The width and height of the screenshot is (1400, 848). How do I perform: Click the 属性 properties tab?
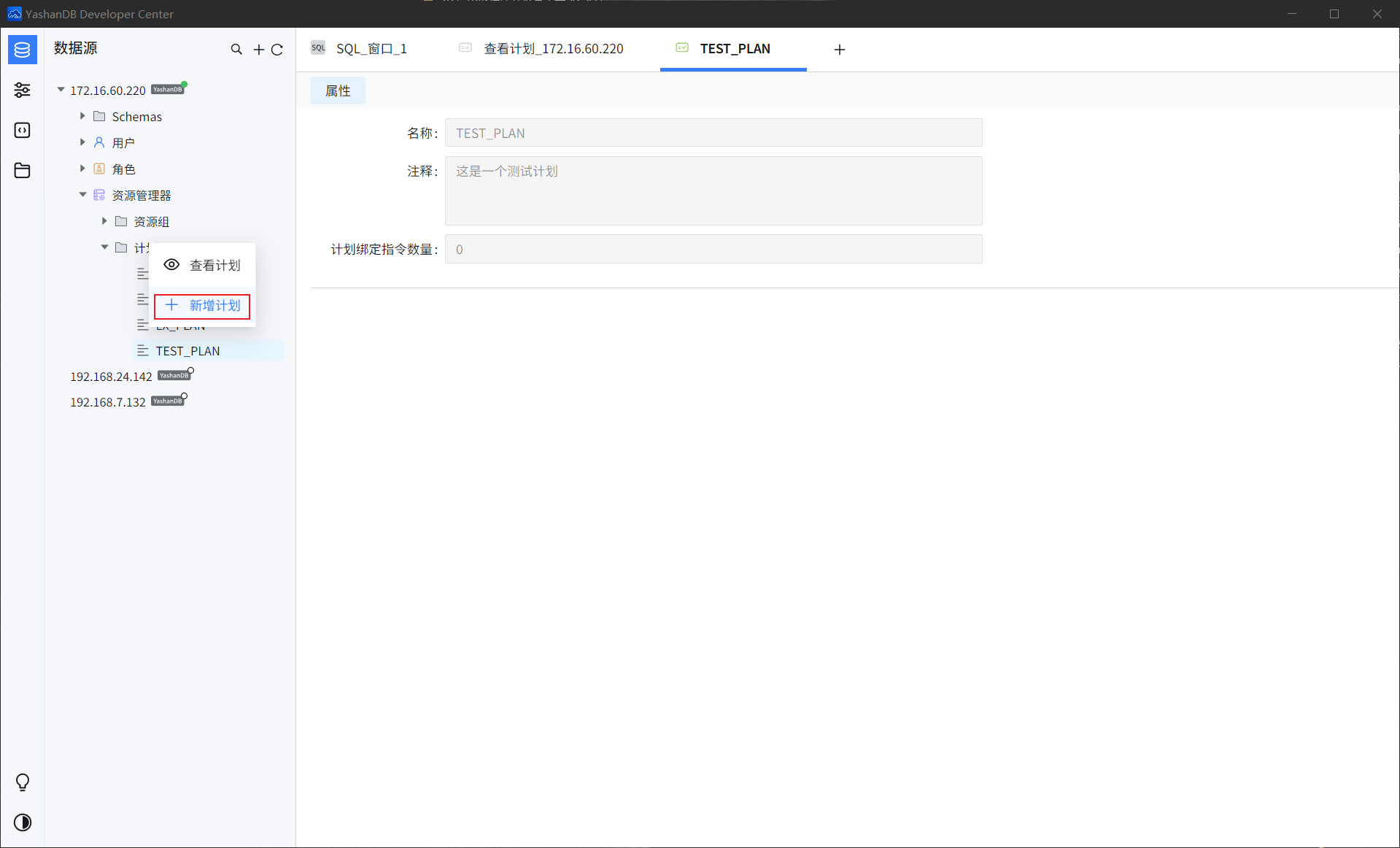(x=338, y=91)
